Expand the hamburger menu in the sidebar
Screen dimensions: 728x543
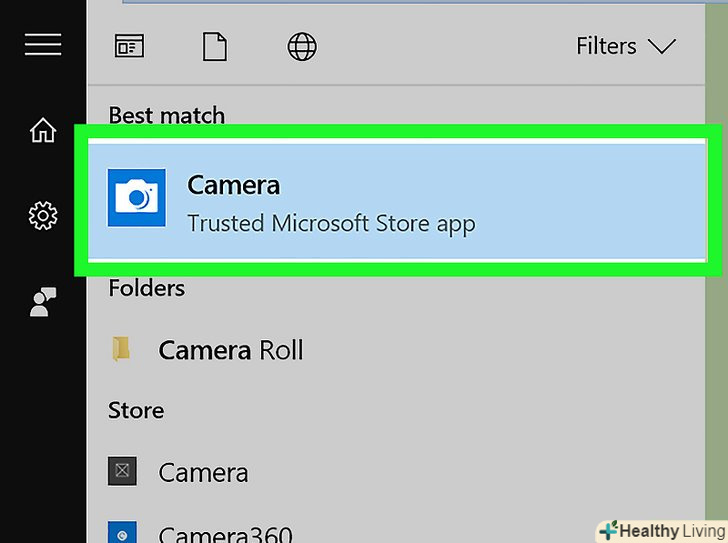pyautogui.click(x=43, y=45)
